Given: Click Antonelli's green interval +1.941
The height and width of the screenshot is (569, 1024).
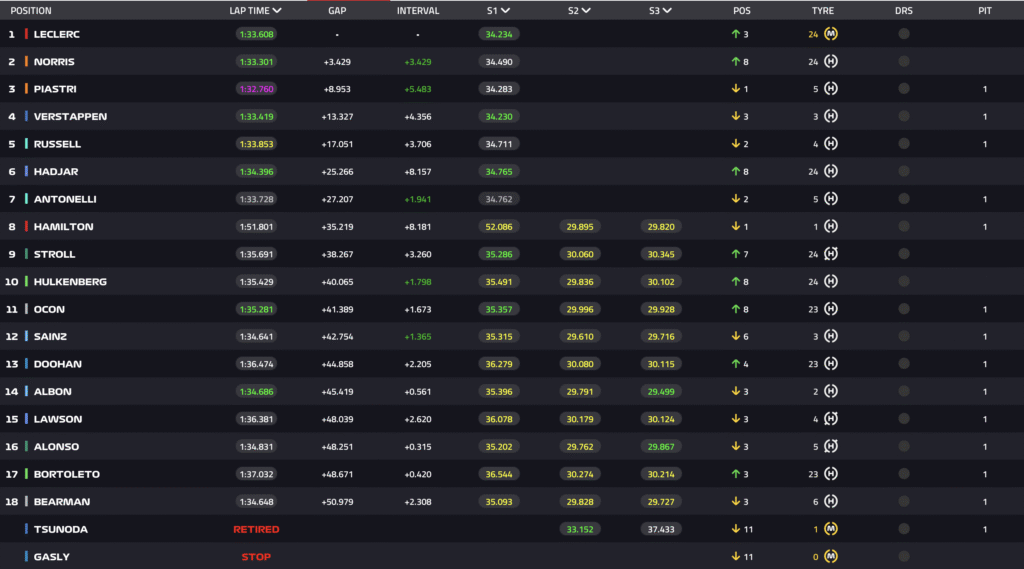Looking at the screenshot, I should 418,199.
